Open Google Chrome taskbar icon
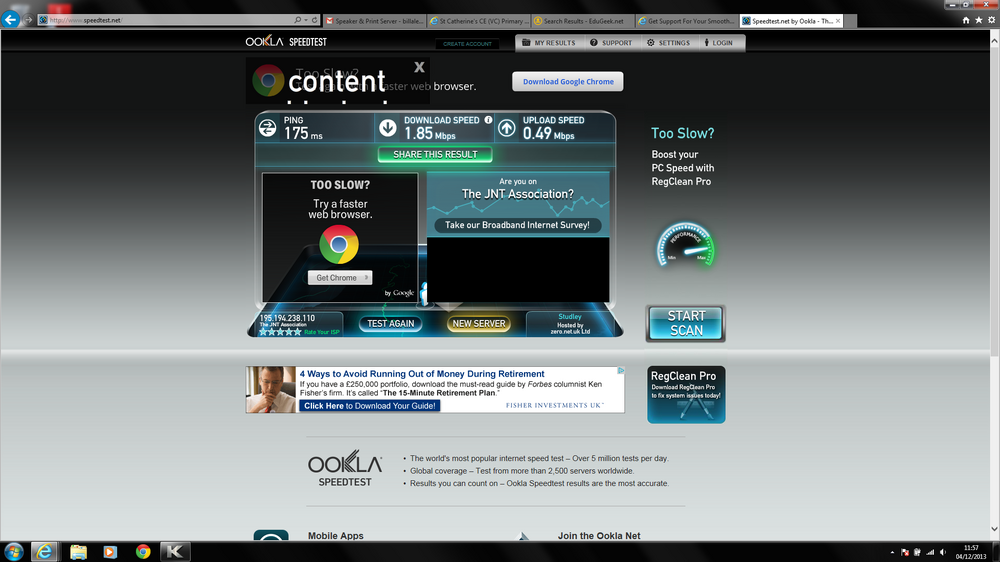The width and height of the screenshot is (1000, 562). (143, 551)
